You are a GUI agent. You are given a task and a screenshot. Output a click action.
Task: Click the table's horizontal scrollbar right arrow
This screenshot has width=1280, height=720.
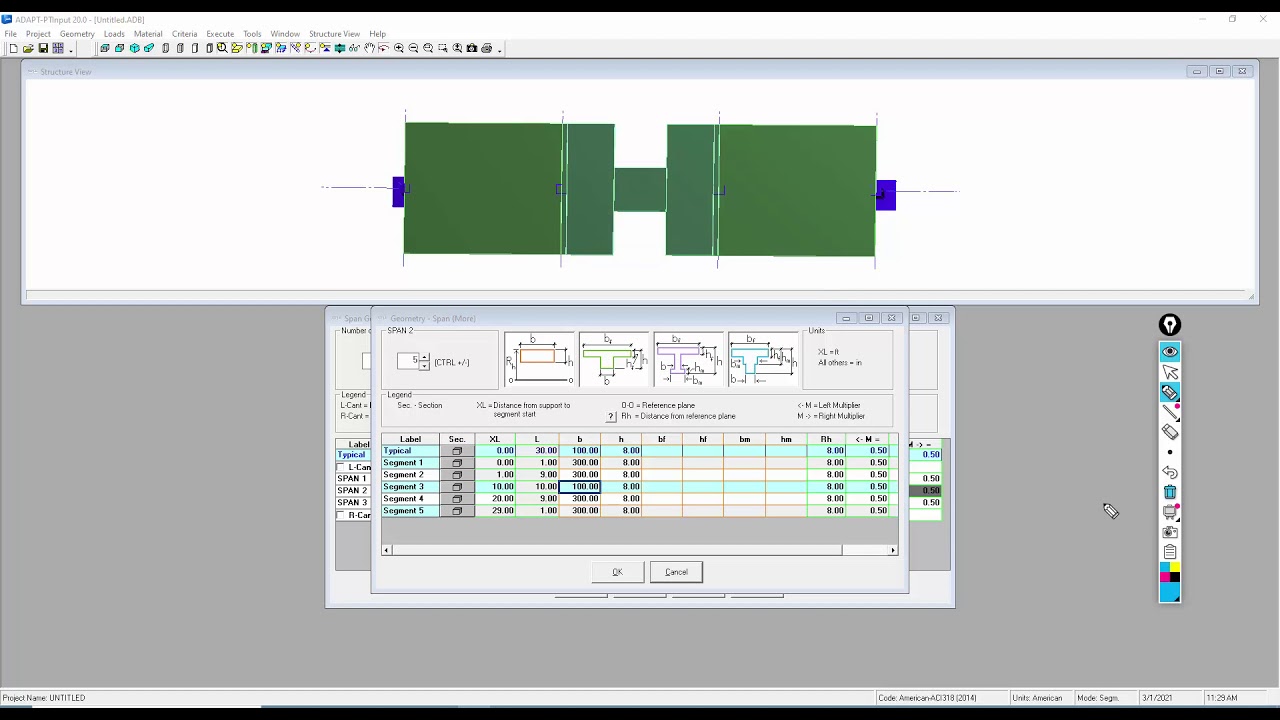(x=893, y=550)
